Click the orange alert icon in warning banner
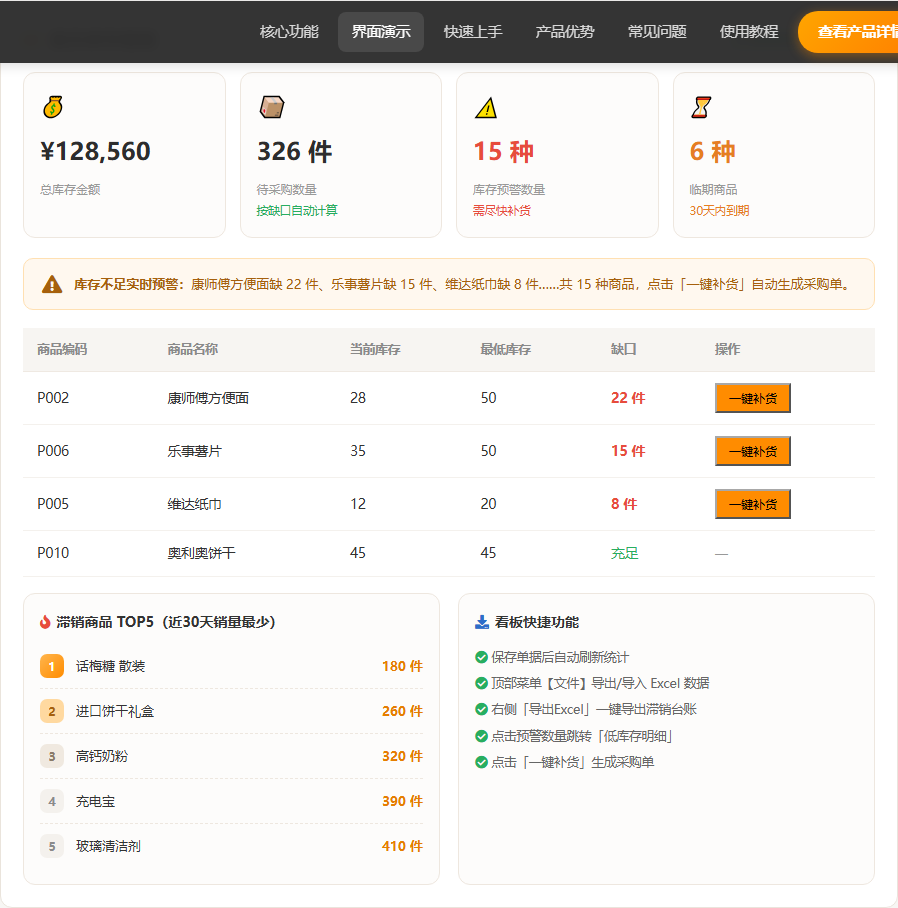Screen dimensions: 898x908 pyautogui.click(x=52, y=284)
